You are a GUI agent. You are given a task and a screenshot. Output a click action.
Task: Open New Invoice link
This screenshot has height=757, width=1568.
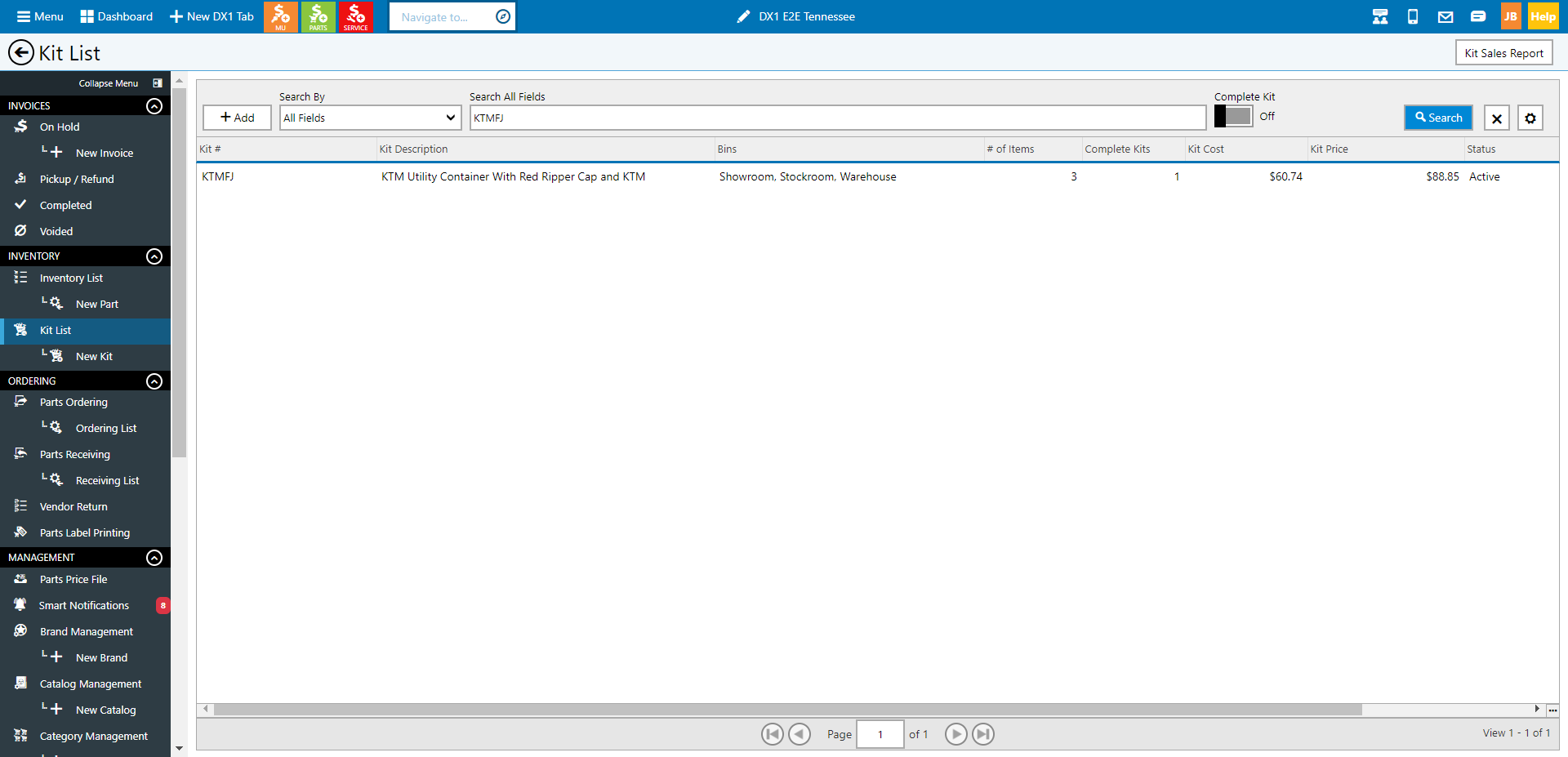click(x=104, y=153)
